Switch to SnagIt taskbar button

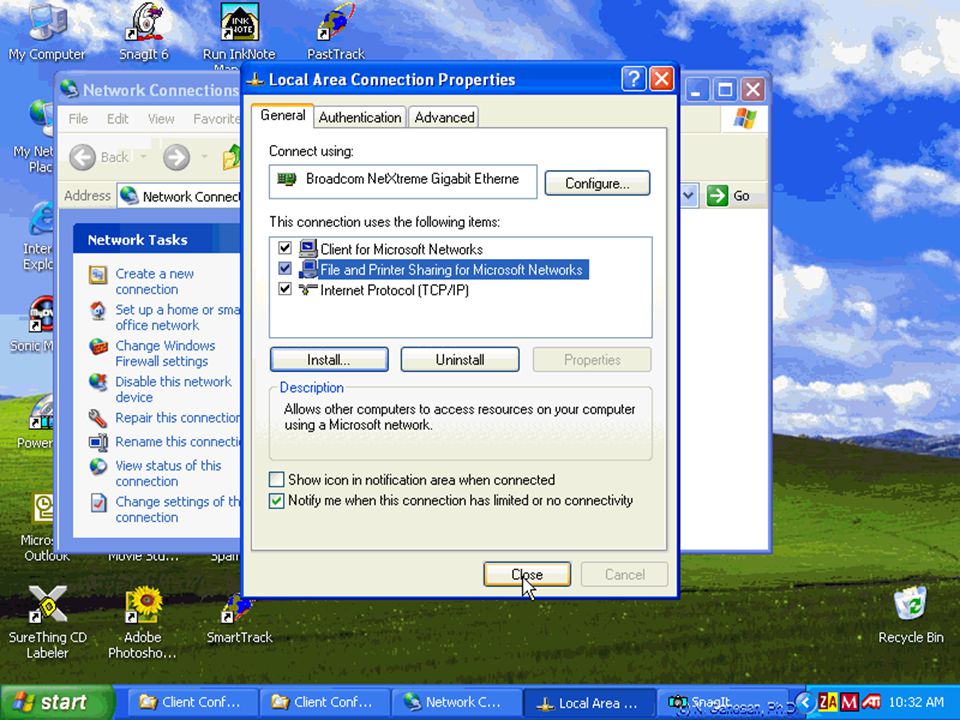click(726, 702)
